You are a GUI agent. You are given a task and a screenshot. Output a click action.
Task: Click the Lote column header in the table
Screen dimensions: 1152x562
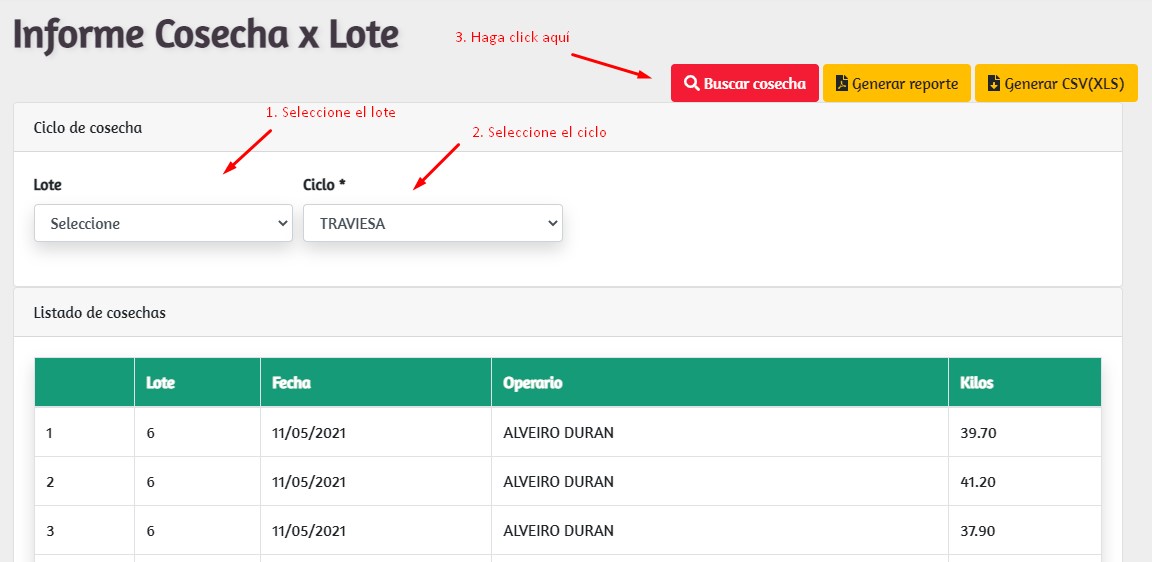[x=160, y=383]
